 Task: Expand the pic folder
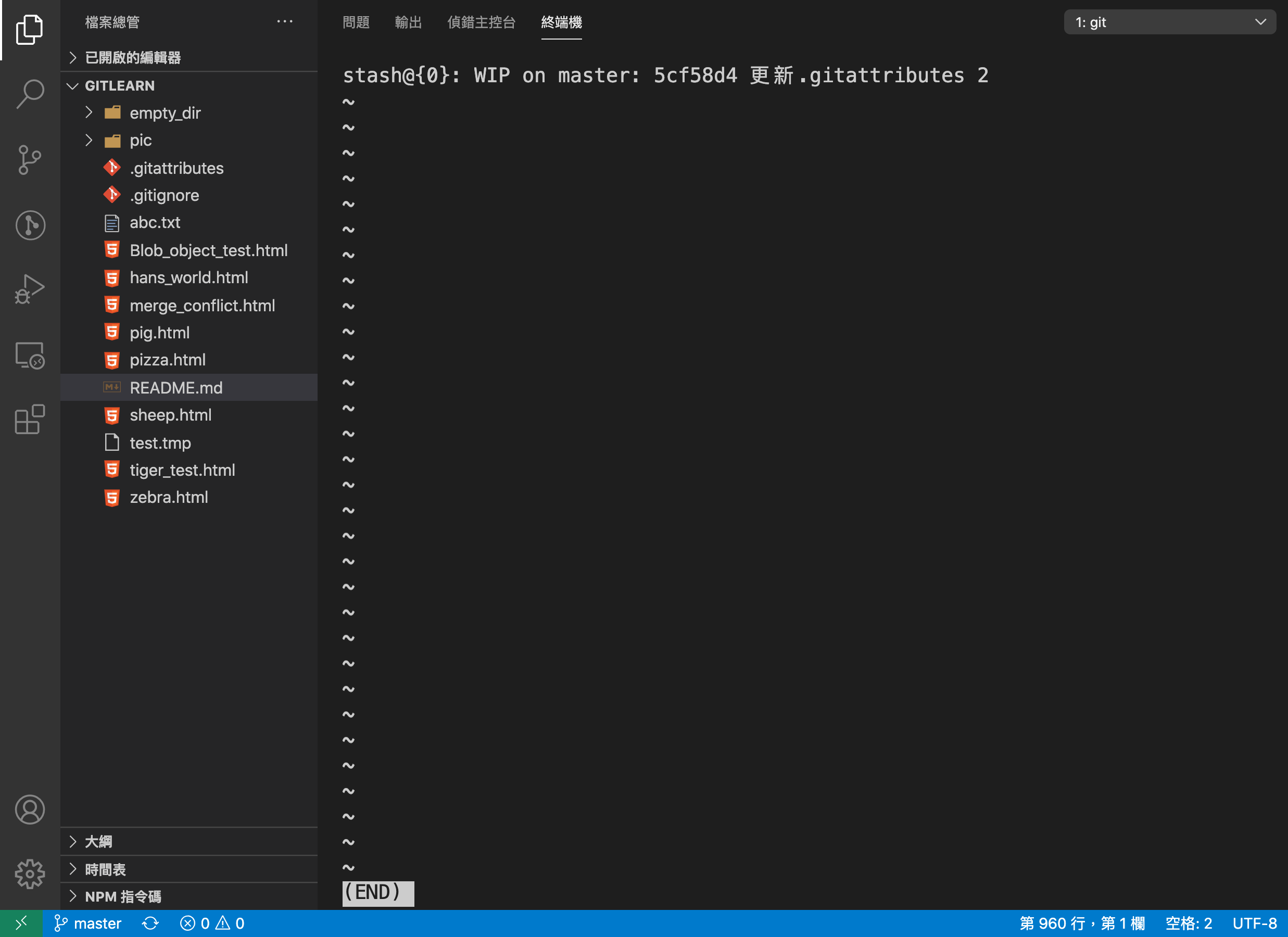(188, 140)
